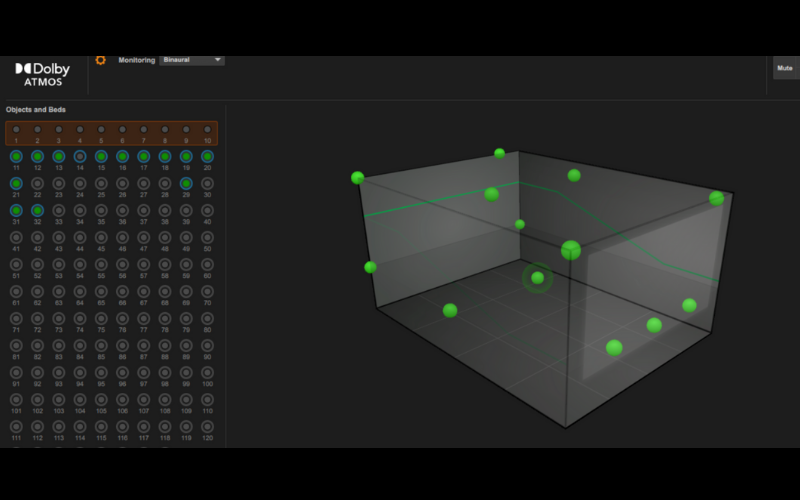This screenshot has height=500, width=800.
Task: Click the Mute button
Action: click(x=784, y=69)
